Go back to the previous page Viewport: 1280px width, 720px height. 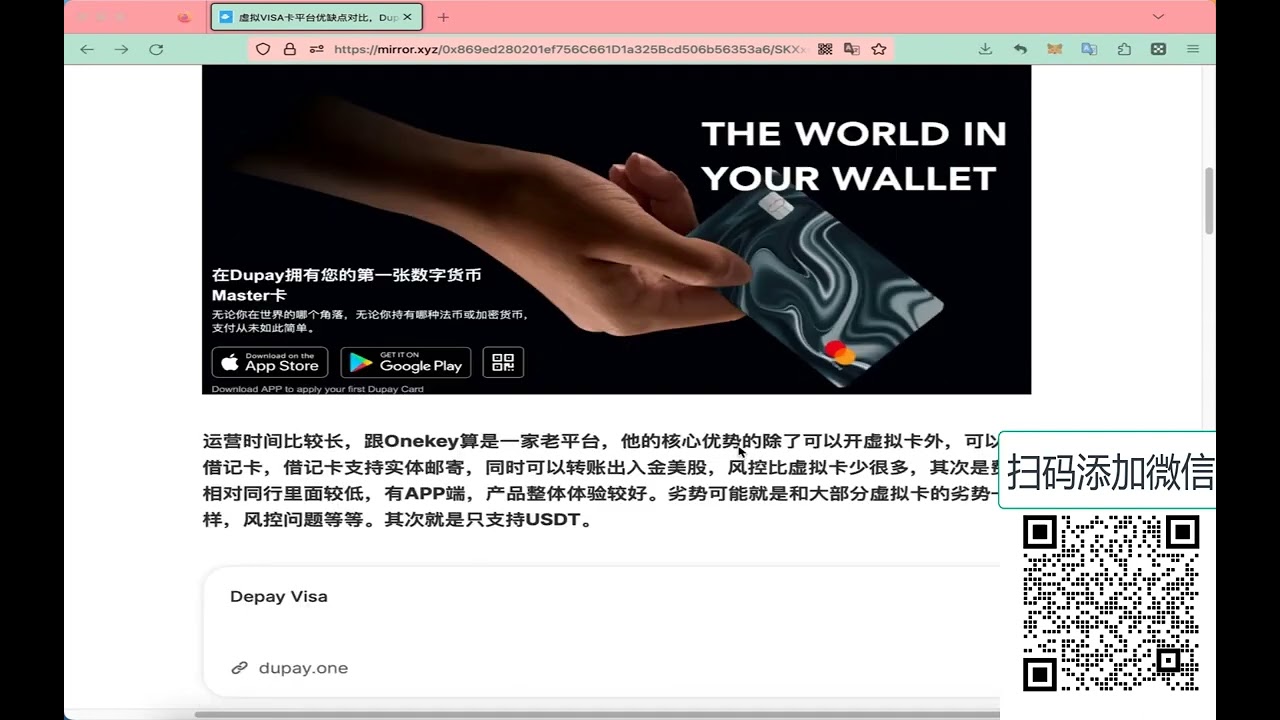87,49
